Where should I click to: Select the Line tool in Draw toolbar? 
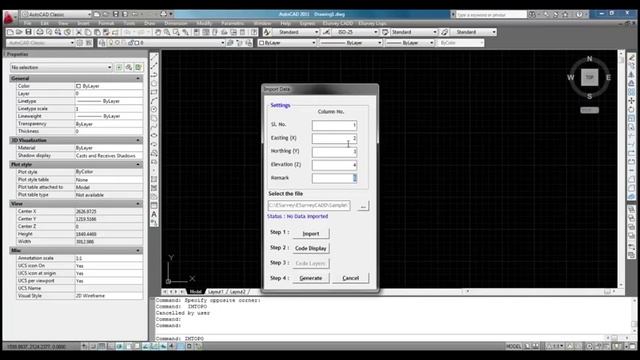coord(154,58)
